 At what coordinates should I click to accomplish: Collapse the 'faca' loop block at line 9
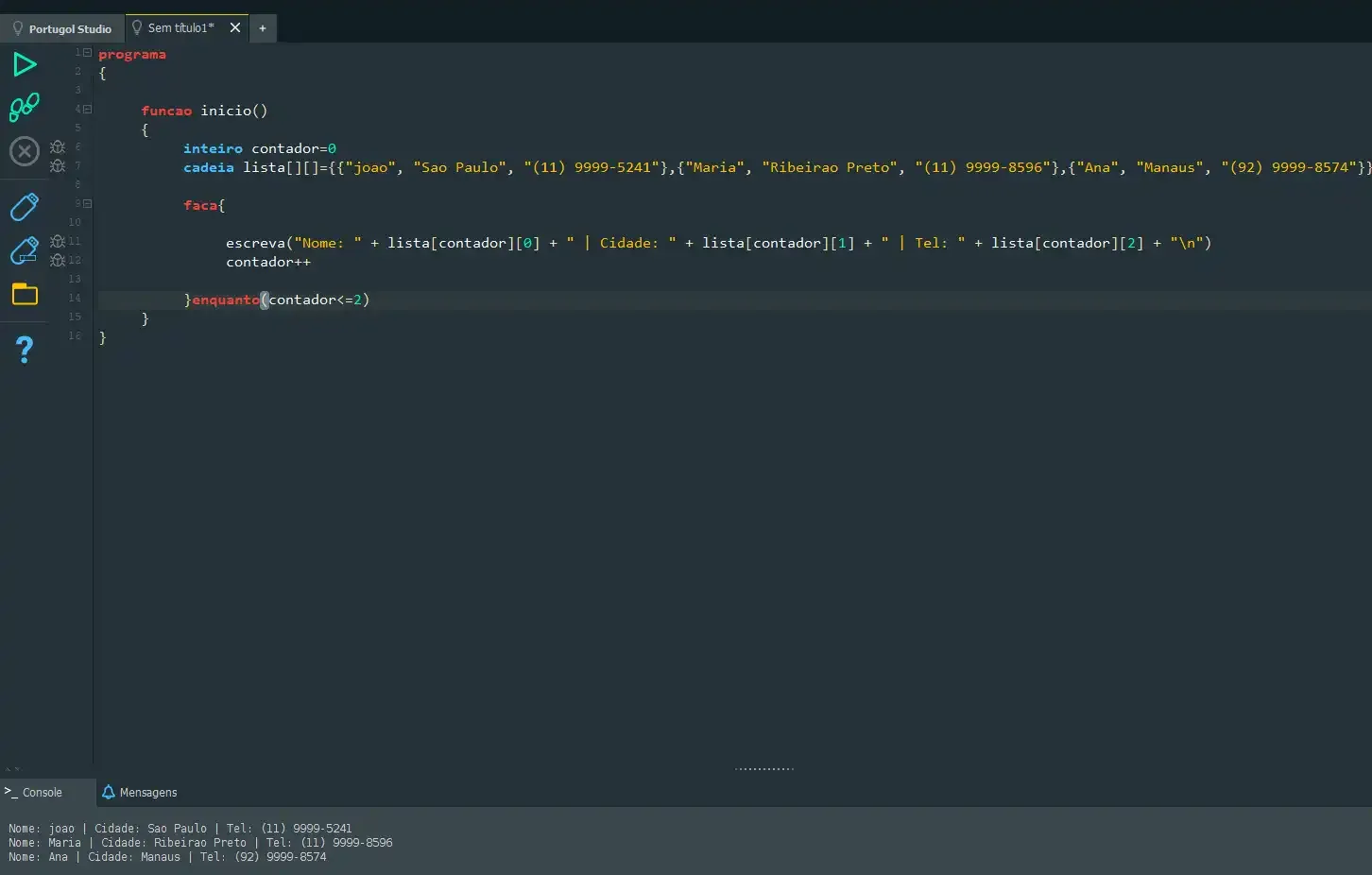88,204
